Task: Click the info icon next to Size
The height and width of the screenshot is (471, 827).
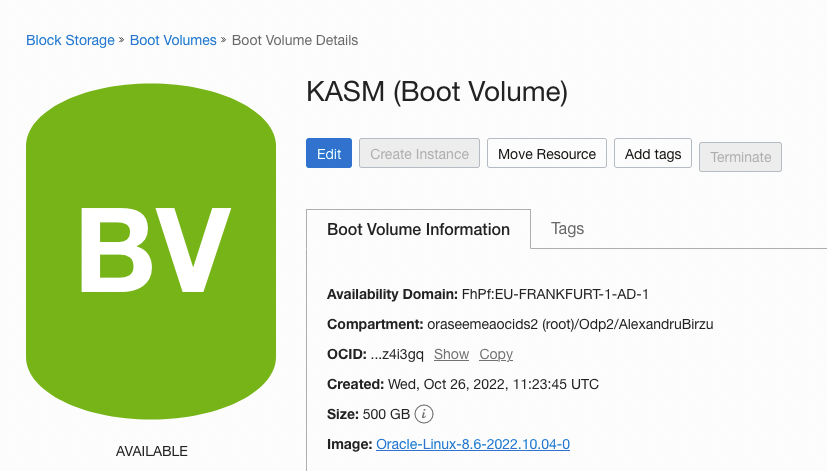Action: [x=423, y=414]
